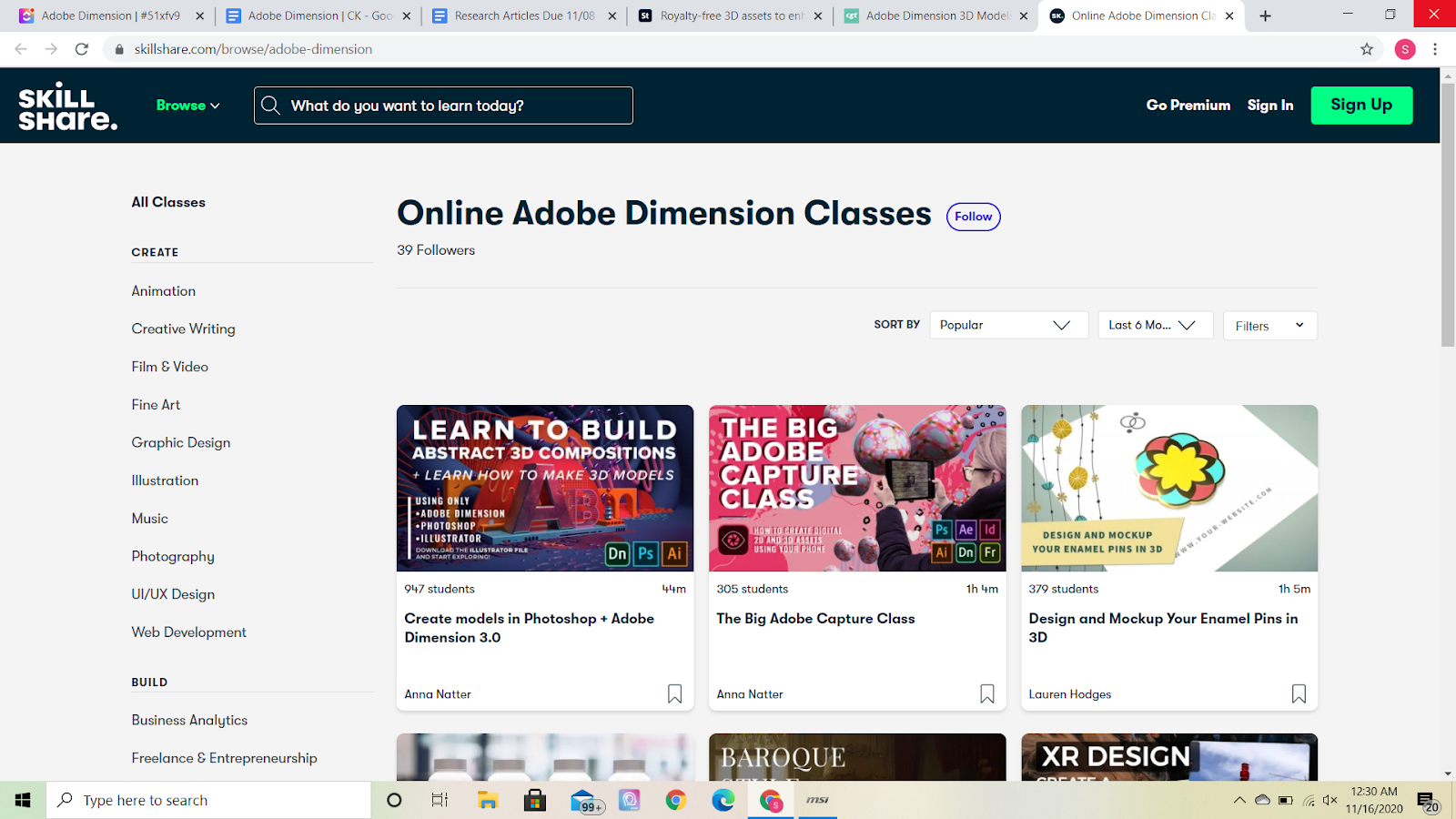Switch to the Research Articles Due tab
Screen dimensions: 1456x819
(x=523, y=15)
